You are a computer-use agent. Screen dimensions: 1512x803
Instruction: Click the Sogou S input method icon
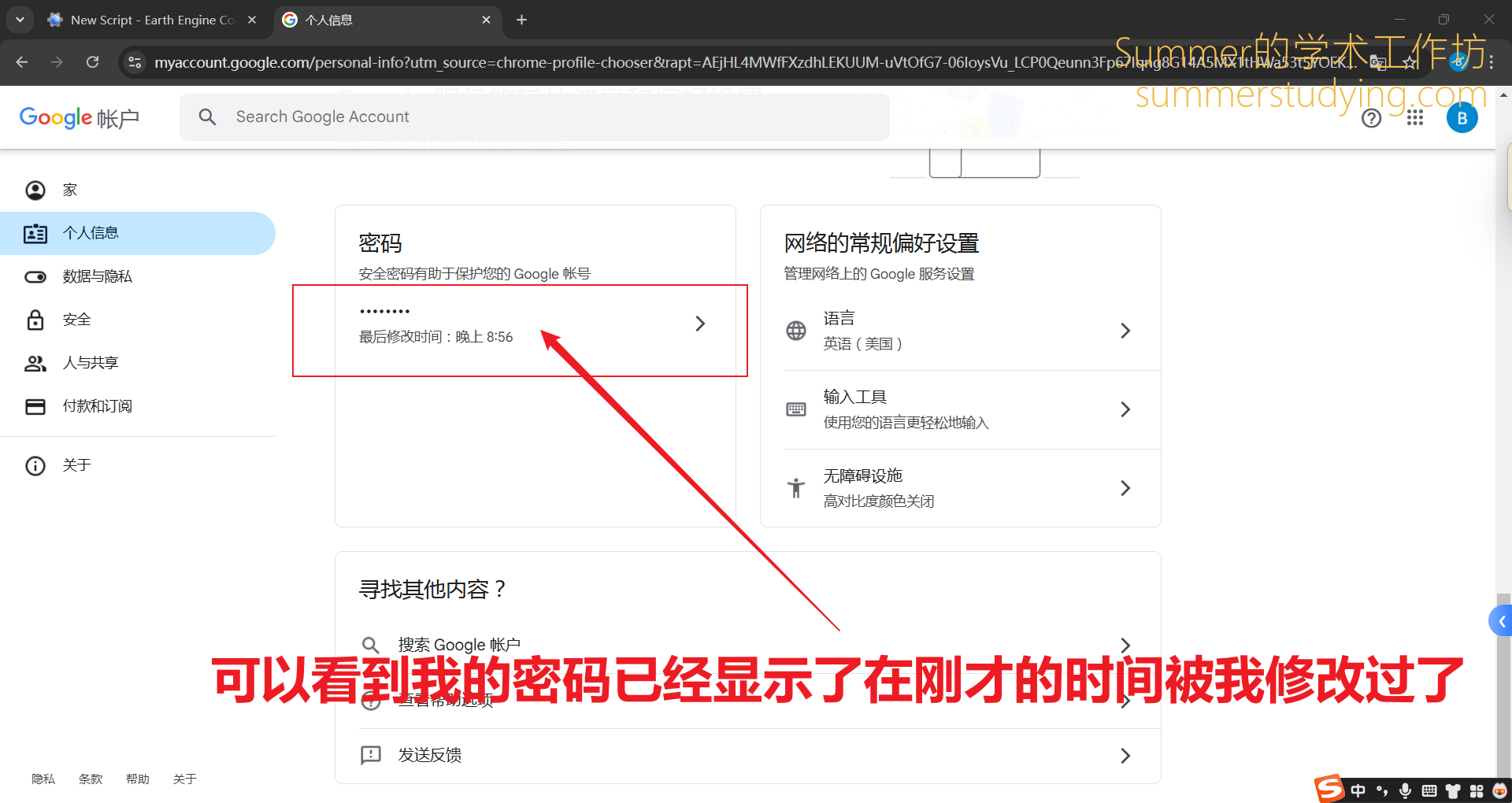pos(1329,788)
